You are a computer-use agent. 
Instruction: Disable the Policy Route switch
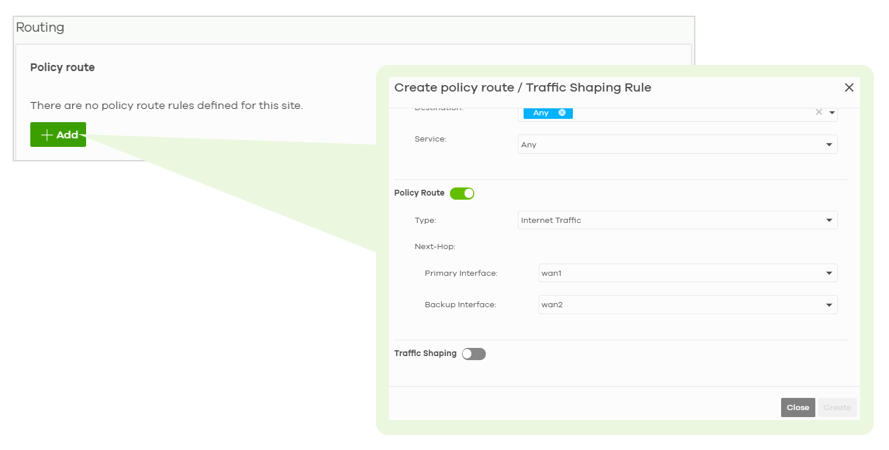pos(462,193)
